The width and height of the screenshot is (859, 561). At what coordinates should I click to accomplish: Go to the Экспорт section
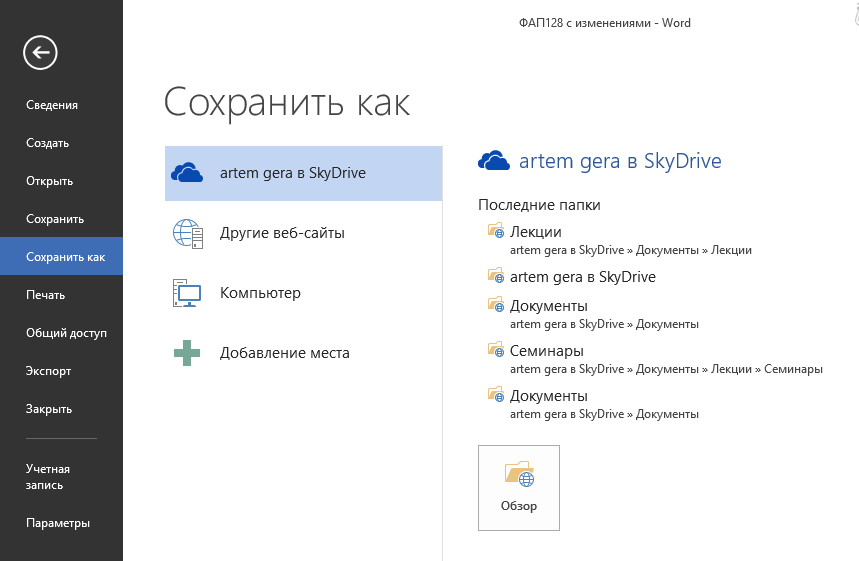tap(48, 371)
